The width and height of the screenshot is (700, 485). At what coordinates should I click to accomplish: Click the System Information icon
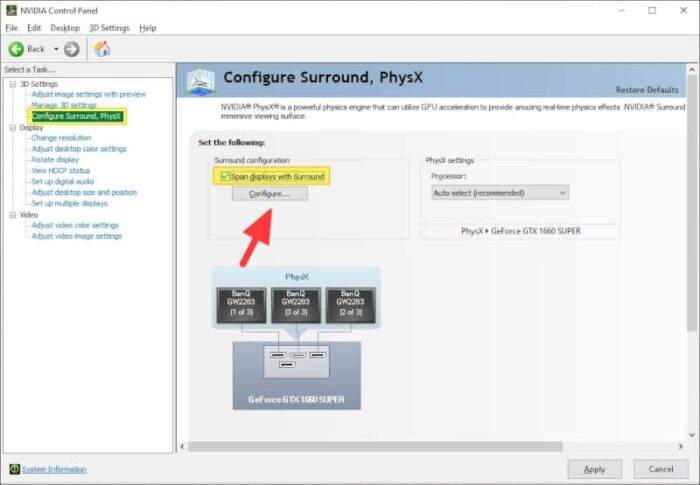[x=15, y=469]
